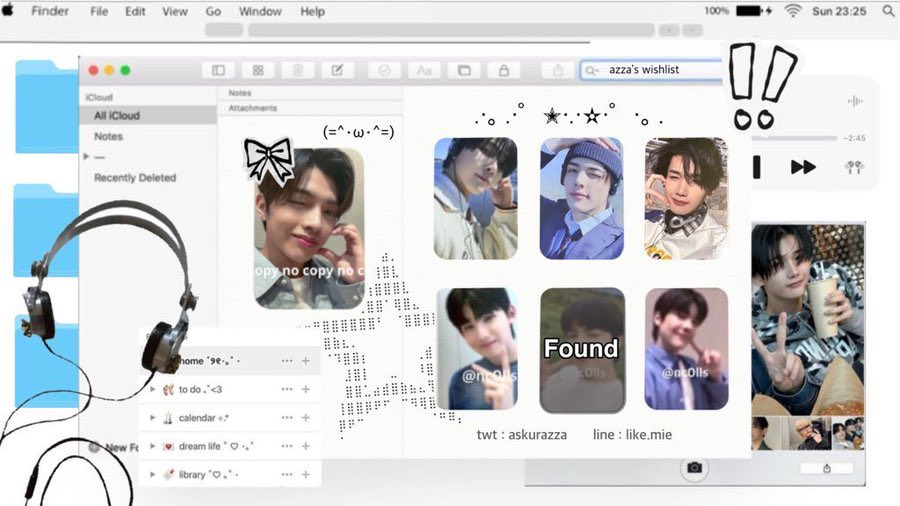Click the winking photocard with bow sticker
The width and height of the screenshot is (900, 506).
pos(309,228)
